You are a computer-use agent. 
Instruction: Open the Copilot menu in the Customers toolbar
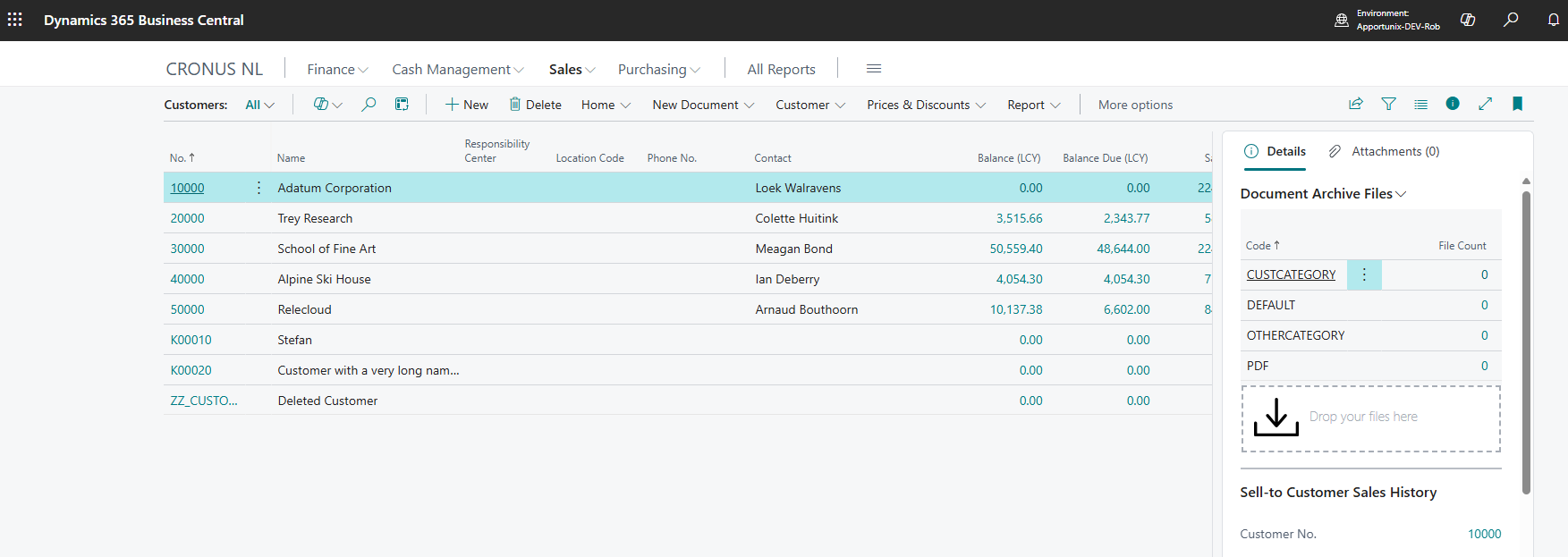point(328,105)
